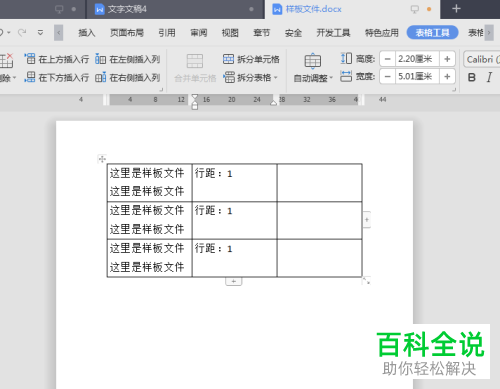
Task: Click the redo arrow icon
Action: pos(22,32)
